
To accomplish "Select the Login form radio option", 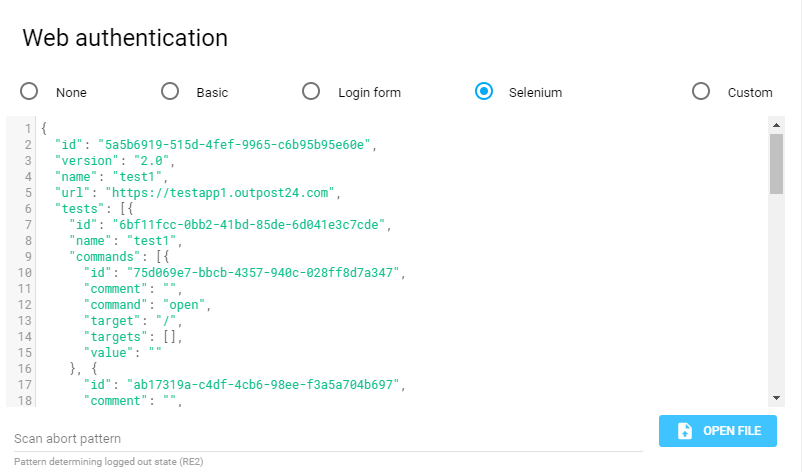I will coord(311,92).
